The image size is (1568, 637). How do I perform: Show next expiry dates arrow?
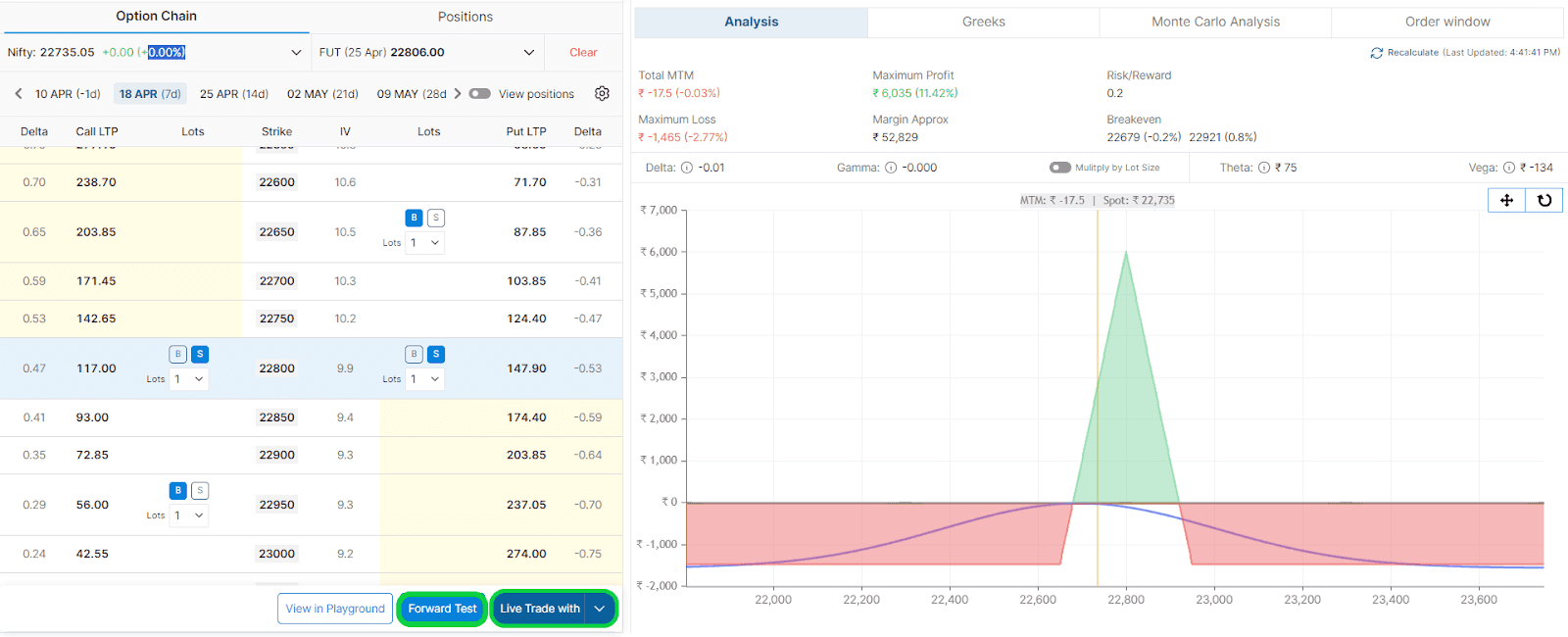point(458,94)
